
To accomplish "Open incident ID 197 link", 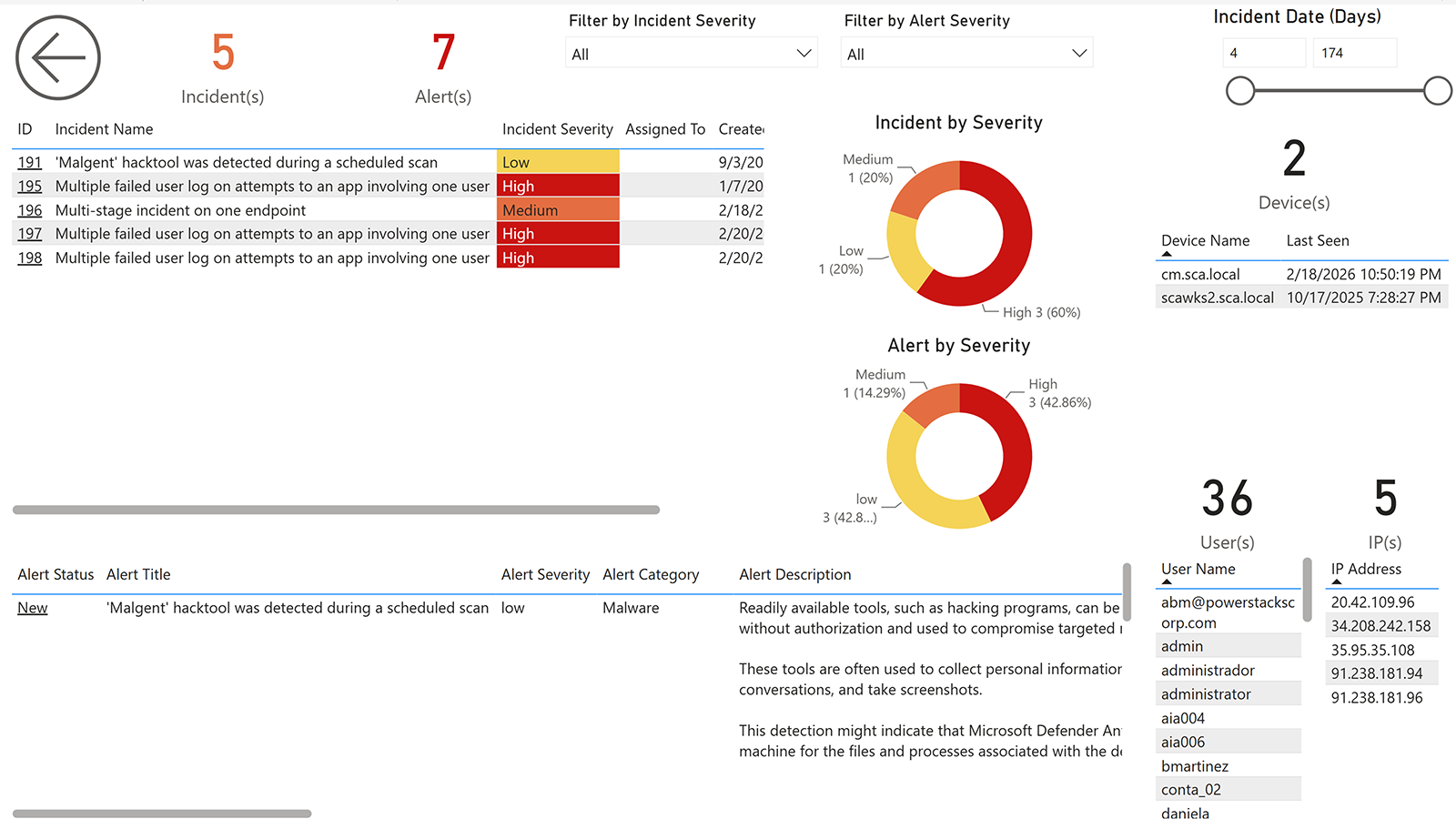I will [x=30, y=234].
